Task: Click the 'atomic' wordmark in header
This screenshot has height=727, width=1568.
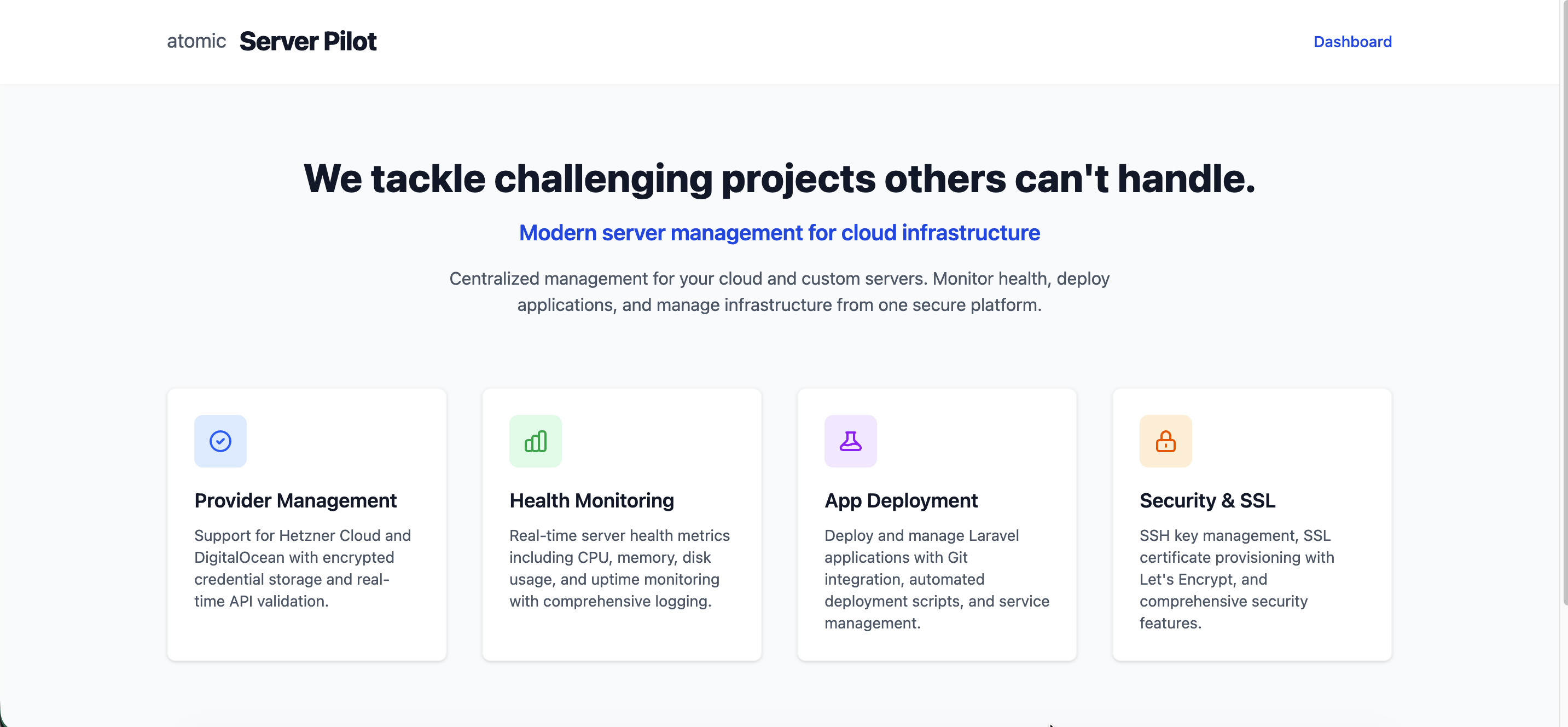Action: (196, 42)
